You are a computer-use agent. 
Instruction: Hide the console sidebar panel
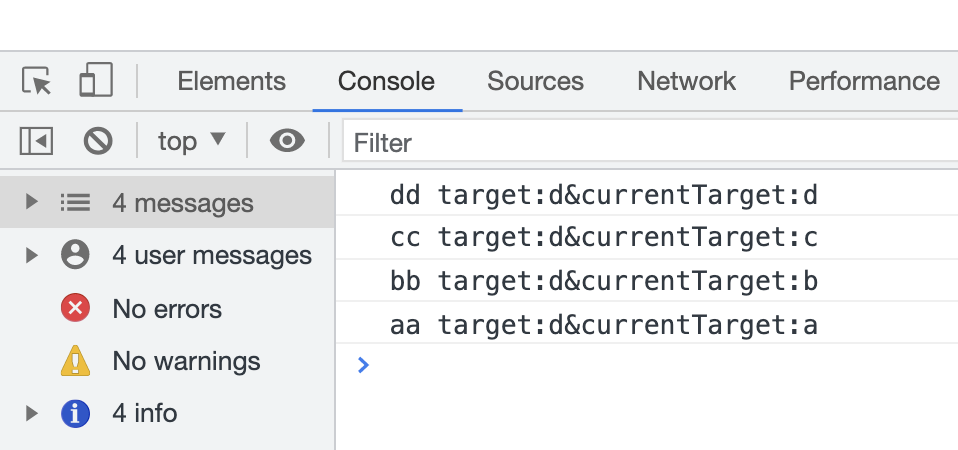click(x=36, y=142)
